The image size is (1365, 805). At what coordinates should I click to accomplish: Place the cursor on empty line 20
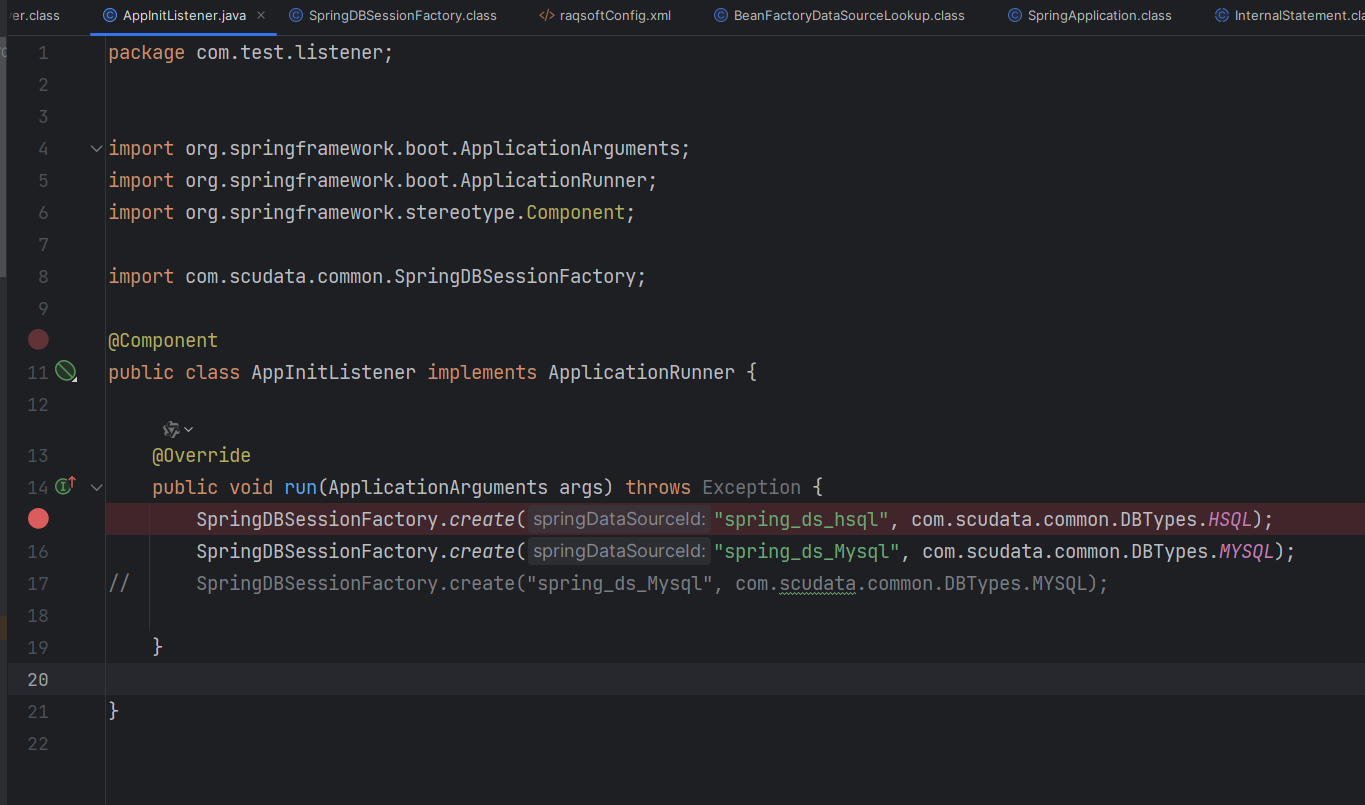pos(600,679)
